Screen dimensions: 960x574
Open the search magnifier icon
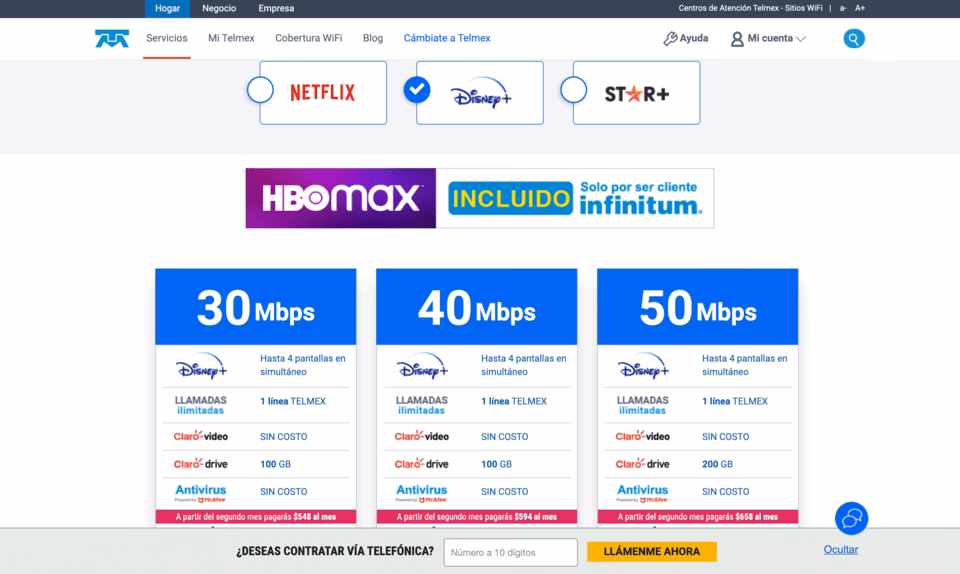853,39
